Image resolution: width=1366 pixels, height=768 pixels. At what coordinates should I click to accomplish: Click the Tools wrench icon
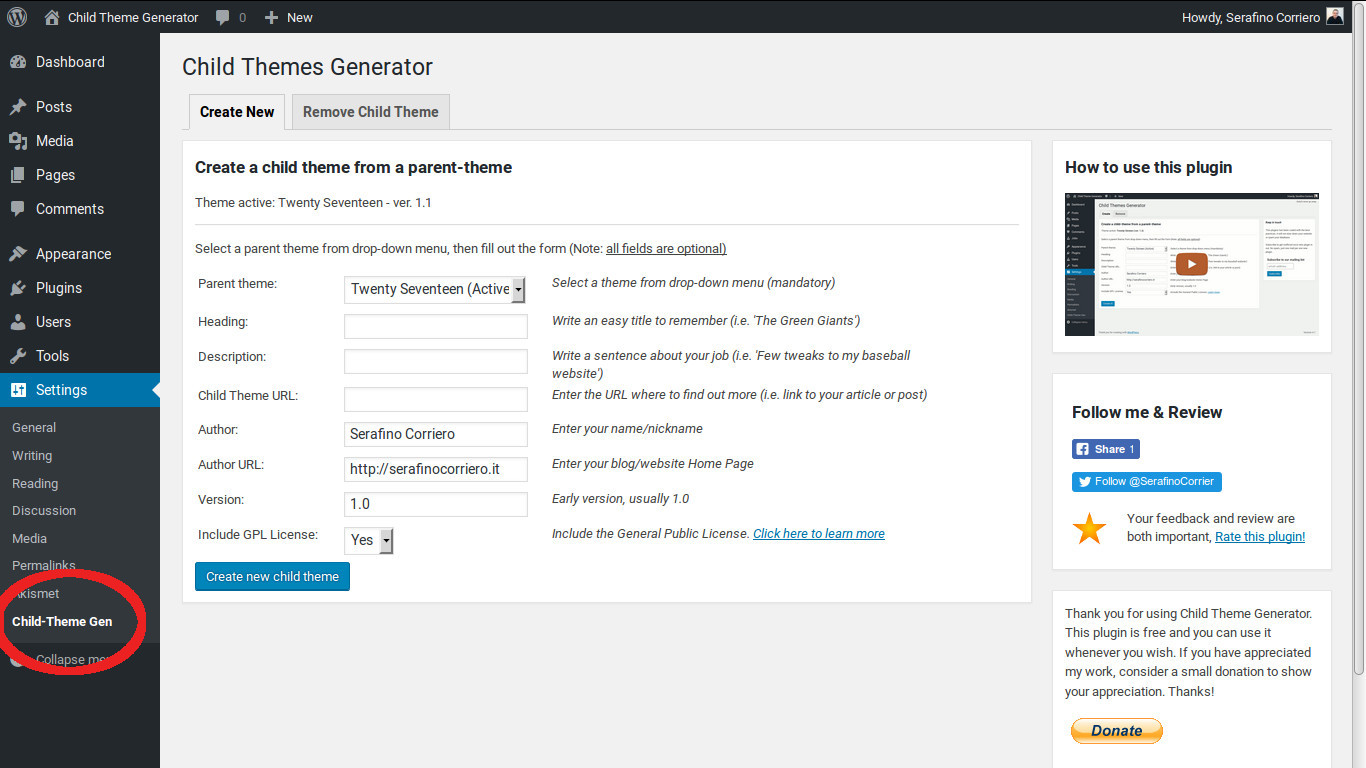[18, 356]
